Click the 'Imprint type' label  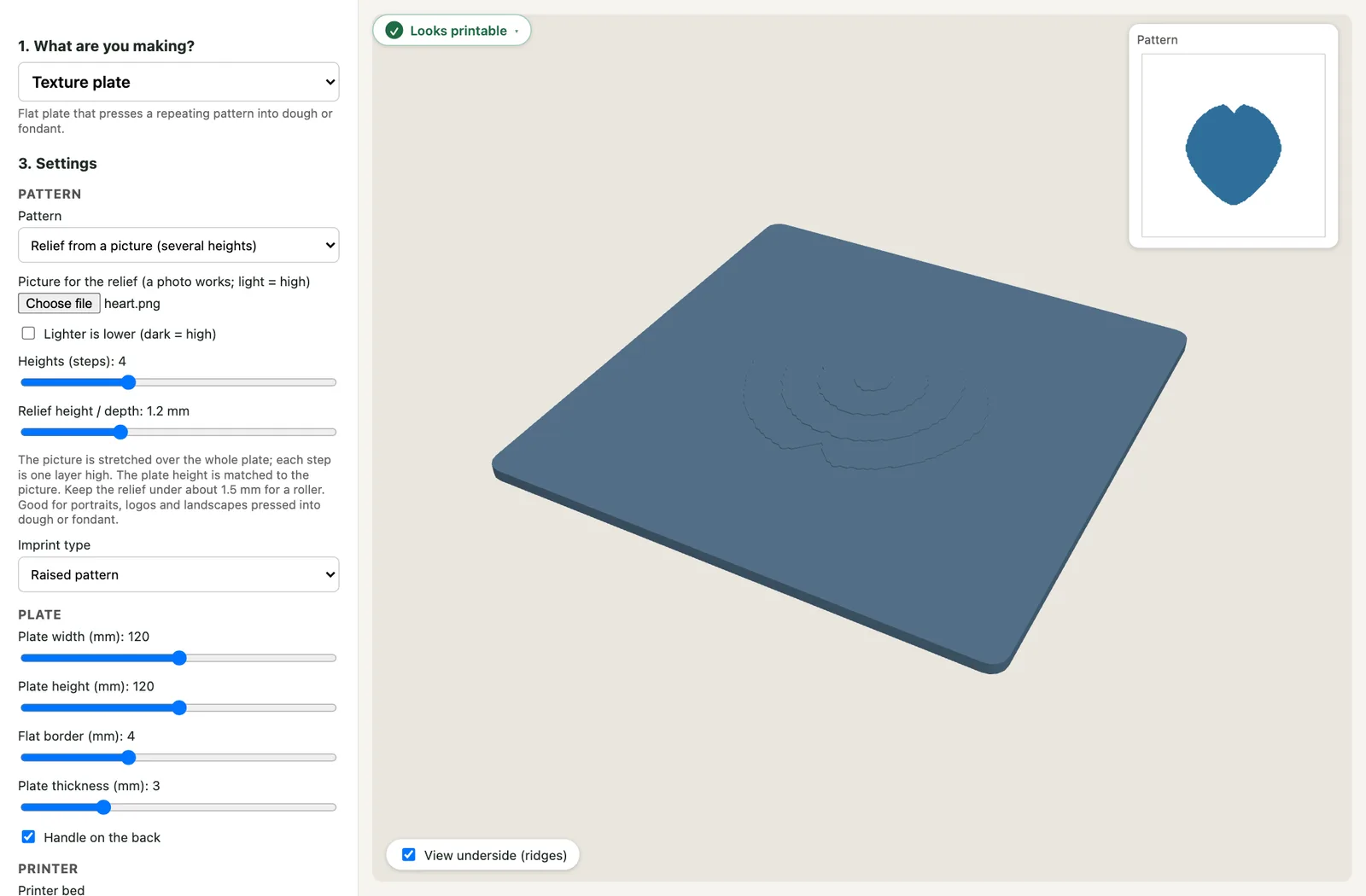click(54, 545)
